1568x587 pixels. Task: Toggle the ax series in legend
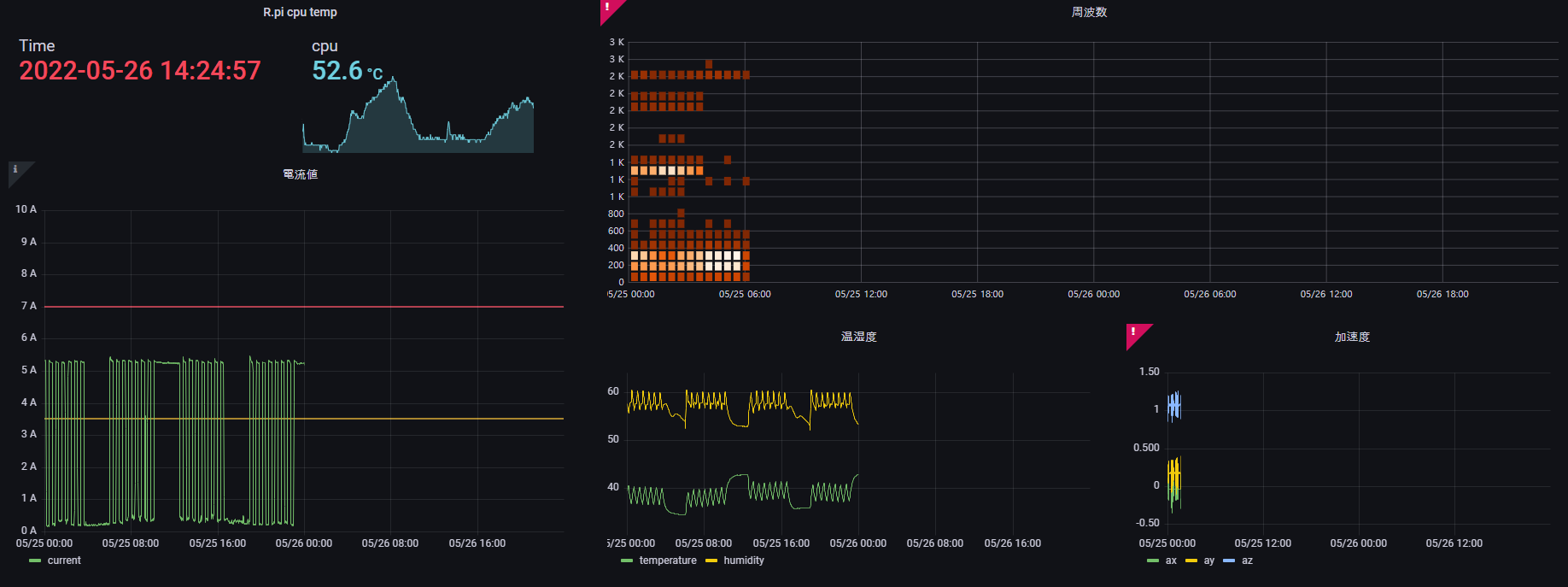(1171, 561)
